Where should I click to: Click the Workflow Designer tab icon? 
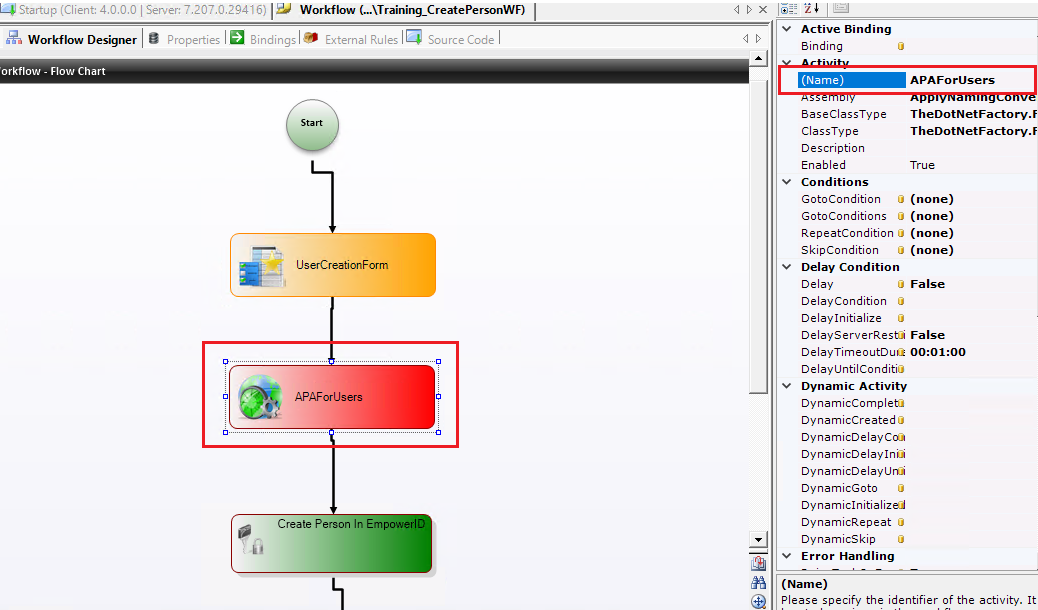pyautogui.click(x=13, y=38)
